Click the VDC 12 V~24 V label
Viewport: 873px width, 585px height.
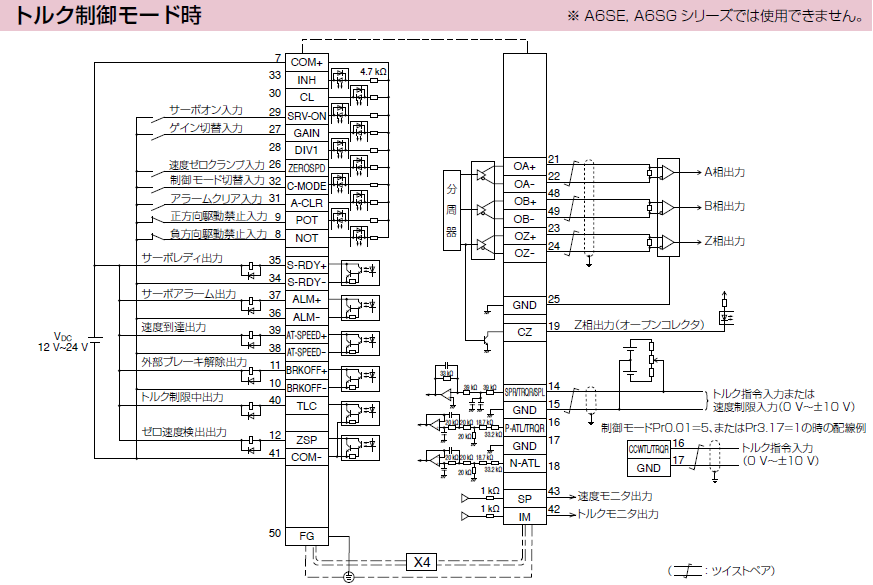pos(63,342)
